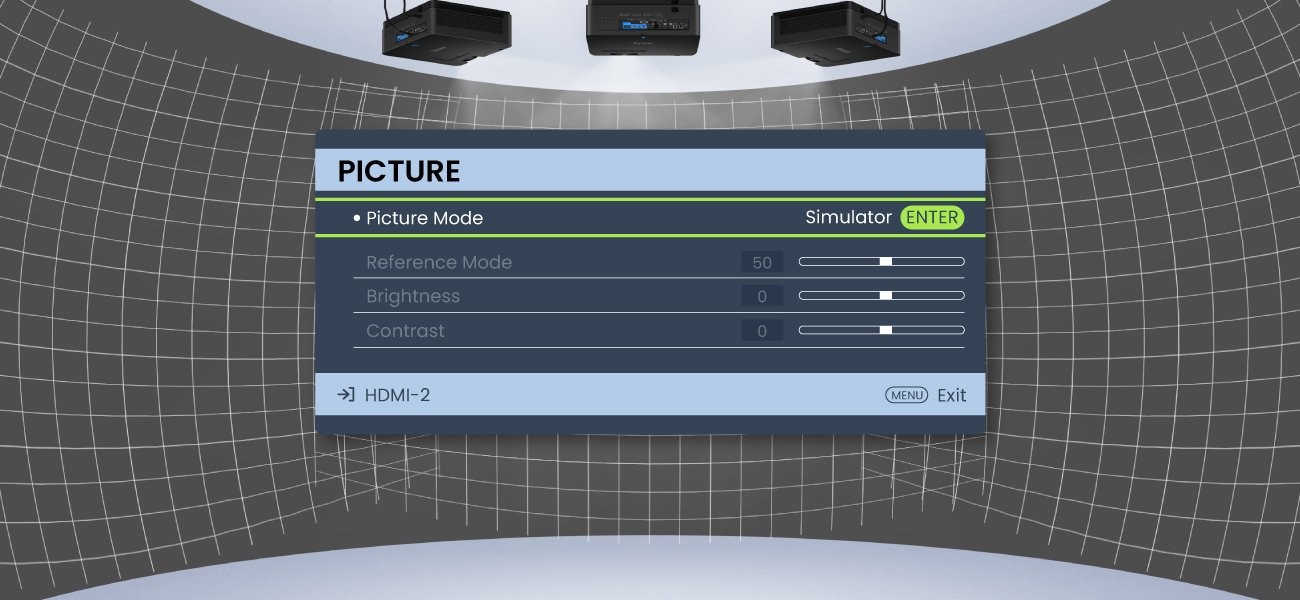Screen dimensions: 1300x600
Task: Click the Reference Mode value box showing 50
Action: point(762,263)
